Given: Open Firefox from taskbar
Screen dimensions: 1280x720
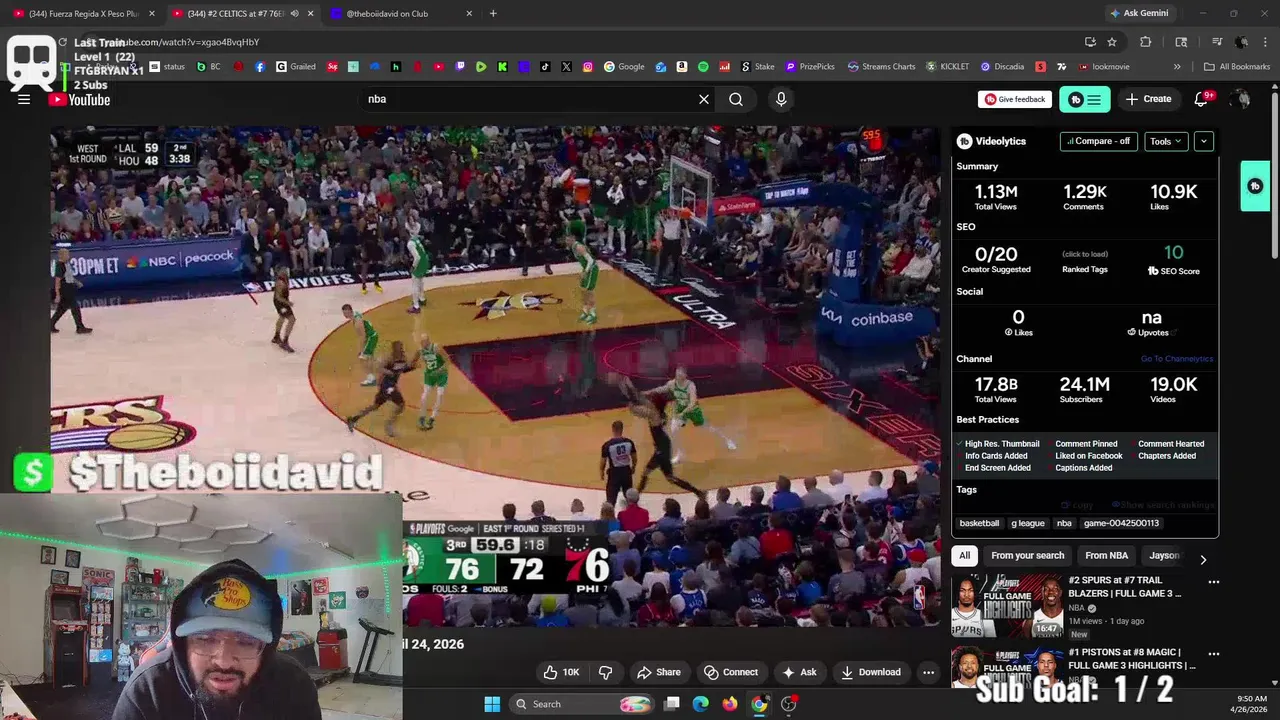Looking at the screenshot, I should coord(730,704).
